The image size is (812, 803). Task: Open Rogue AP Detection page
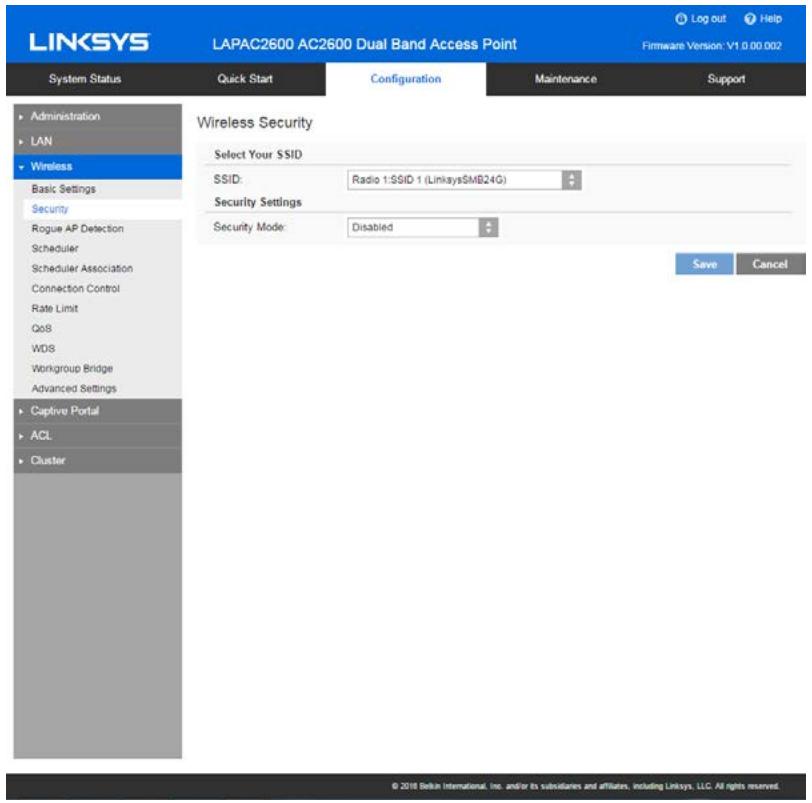[x=78, y=229]
